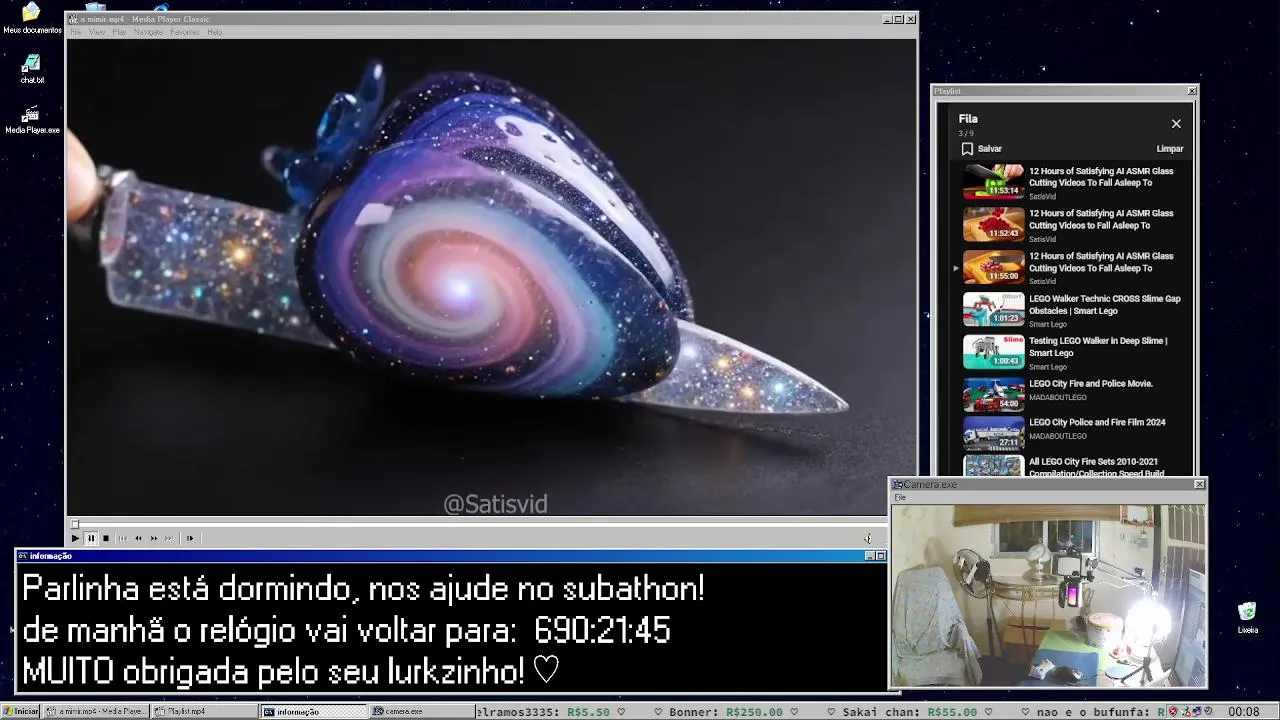Open All LEGO City Fire Sets 2010-2021 entry
Screen dimensions: 1280x720
pos(1096,467)
